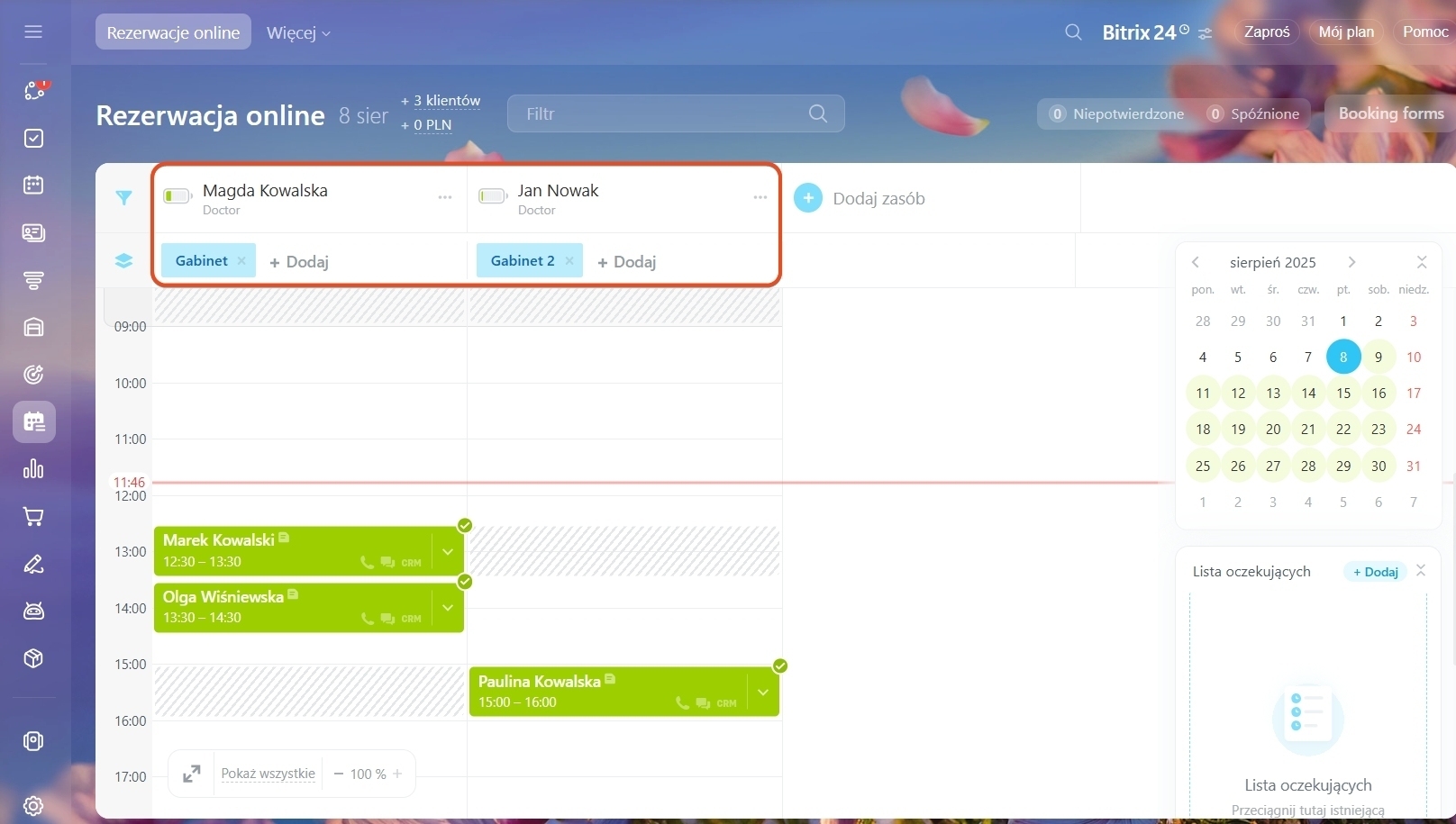Open the sierpień 2025 month selector
The width and height of the screenshot is (1456, 824).
point(1273,262)
